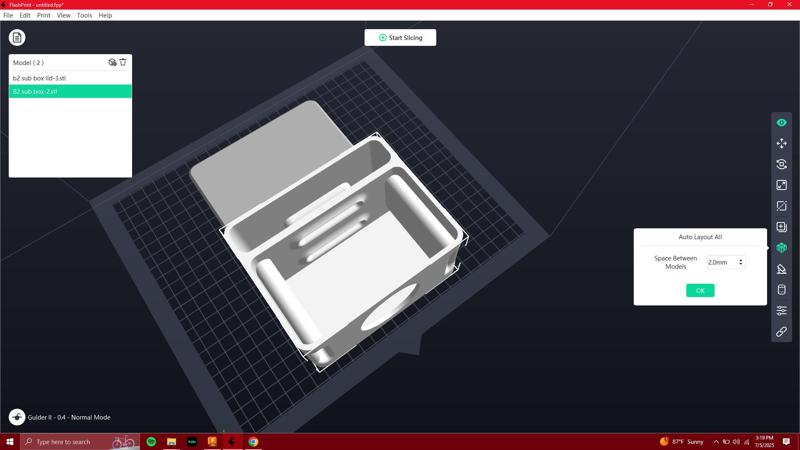Click the FlashPrint taskbar icon
Screen dimensions: 800x450
coord(233,442)
